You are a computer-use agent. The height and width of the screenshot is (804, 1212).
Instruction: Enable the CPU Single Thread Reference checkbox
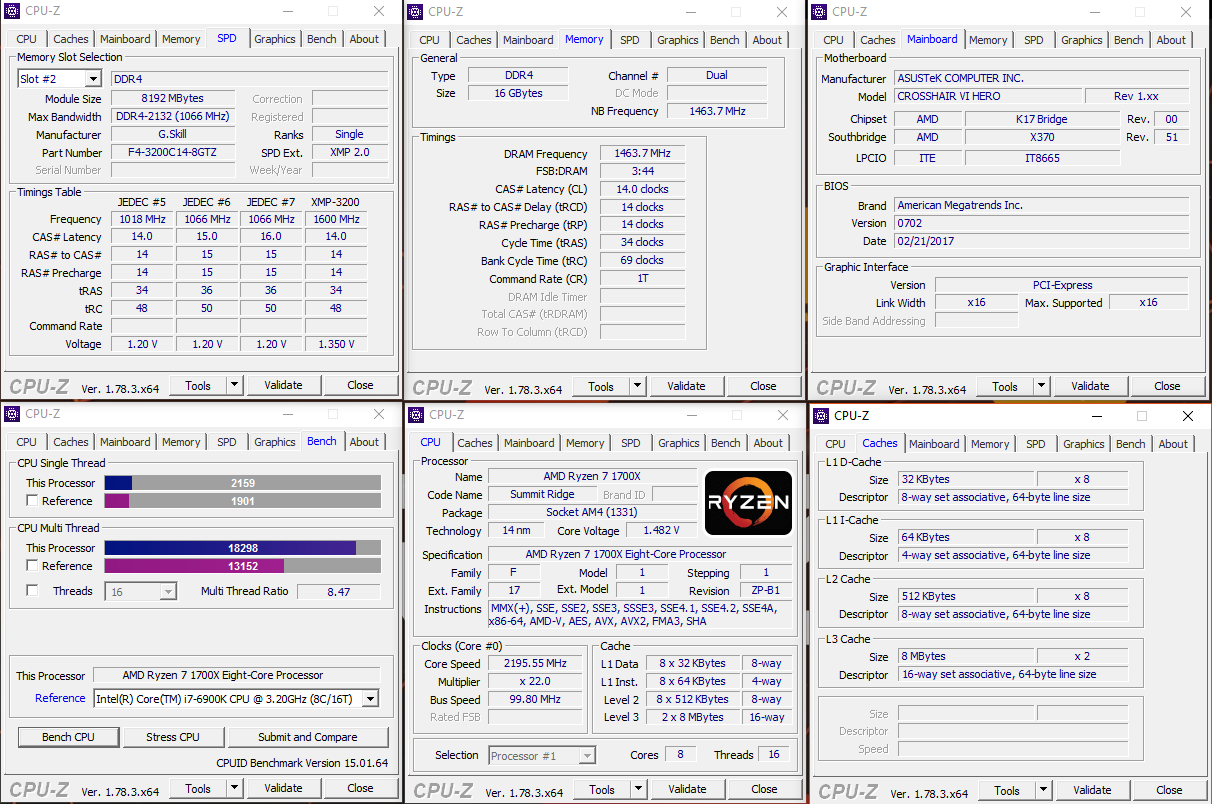click(x=33, y=501)
